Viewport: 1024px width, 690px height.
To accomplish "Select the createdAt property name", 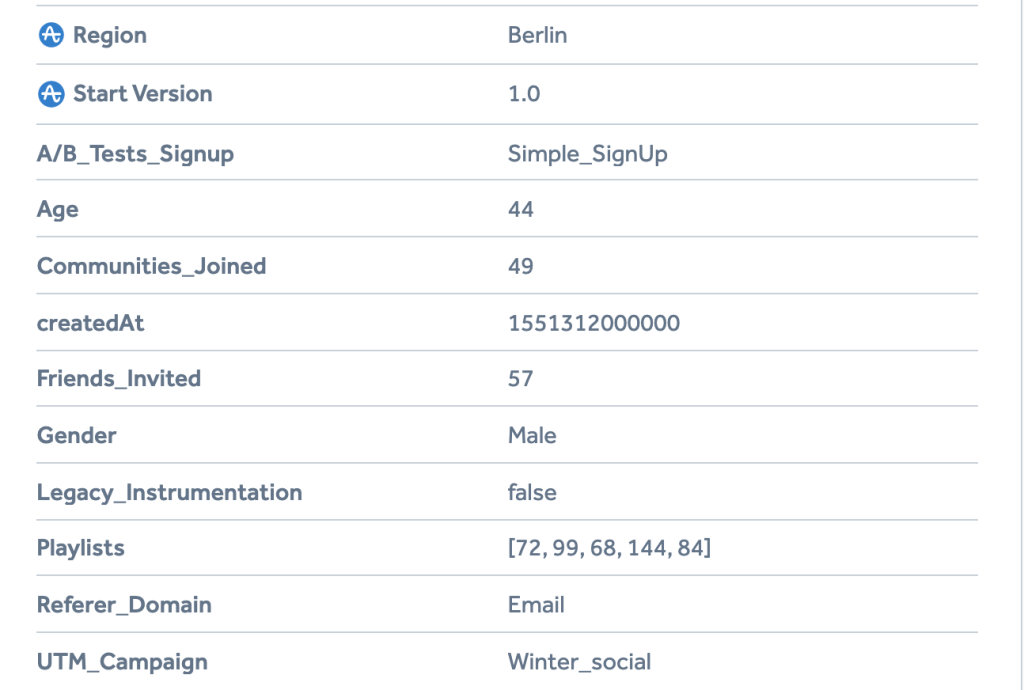I will click(x=90, y=323).
